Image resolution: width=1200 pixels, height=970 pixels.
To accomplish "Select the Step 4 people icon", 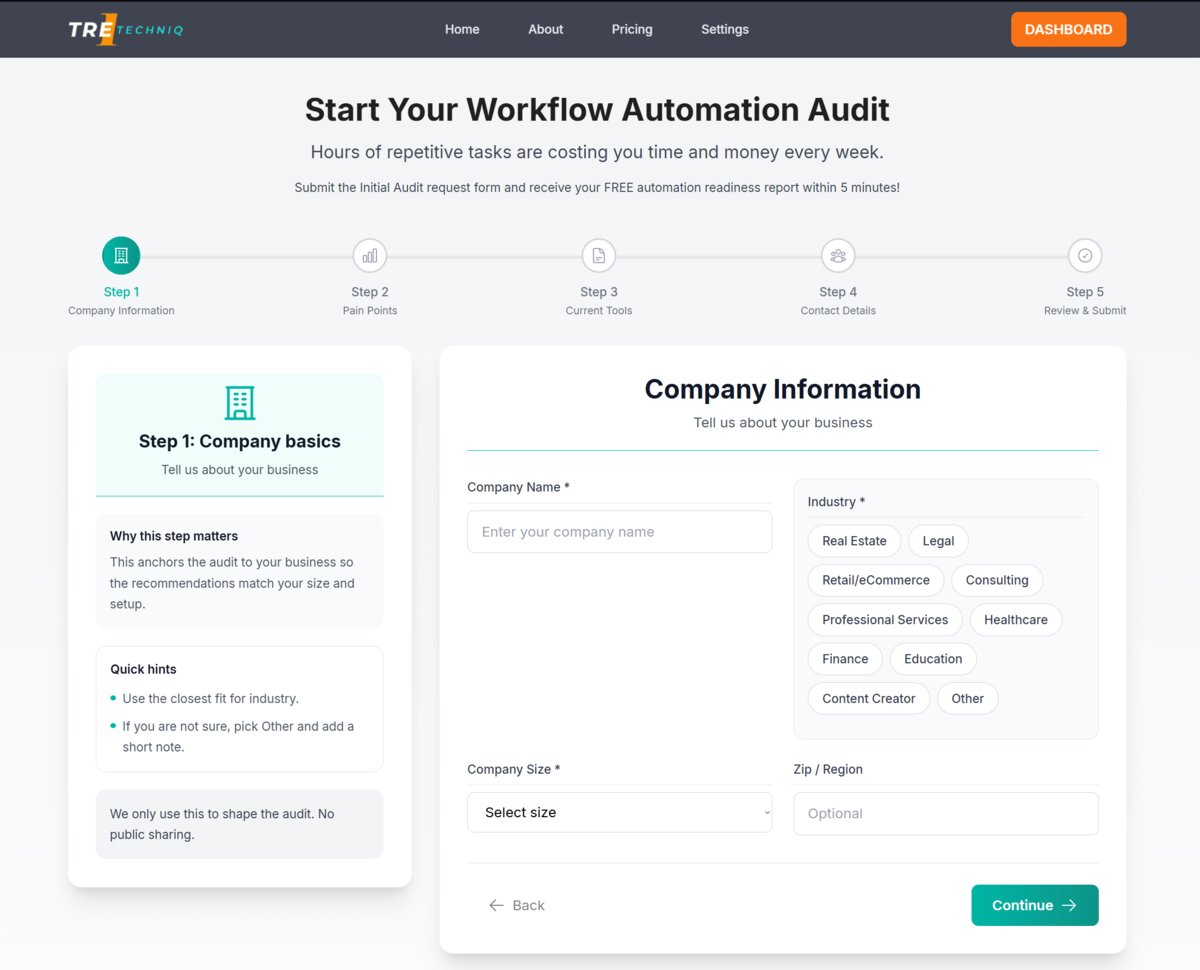I will coord(838,256).
